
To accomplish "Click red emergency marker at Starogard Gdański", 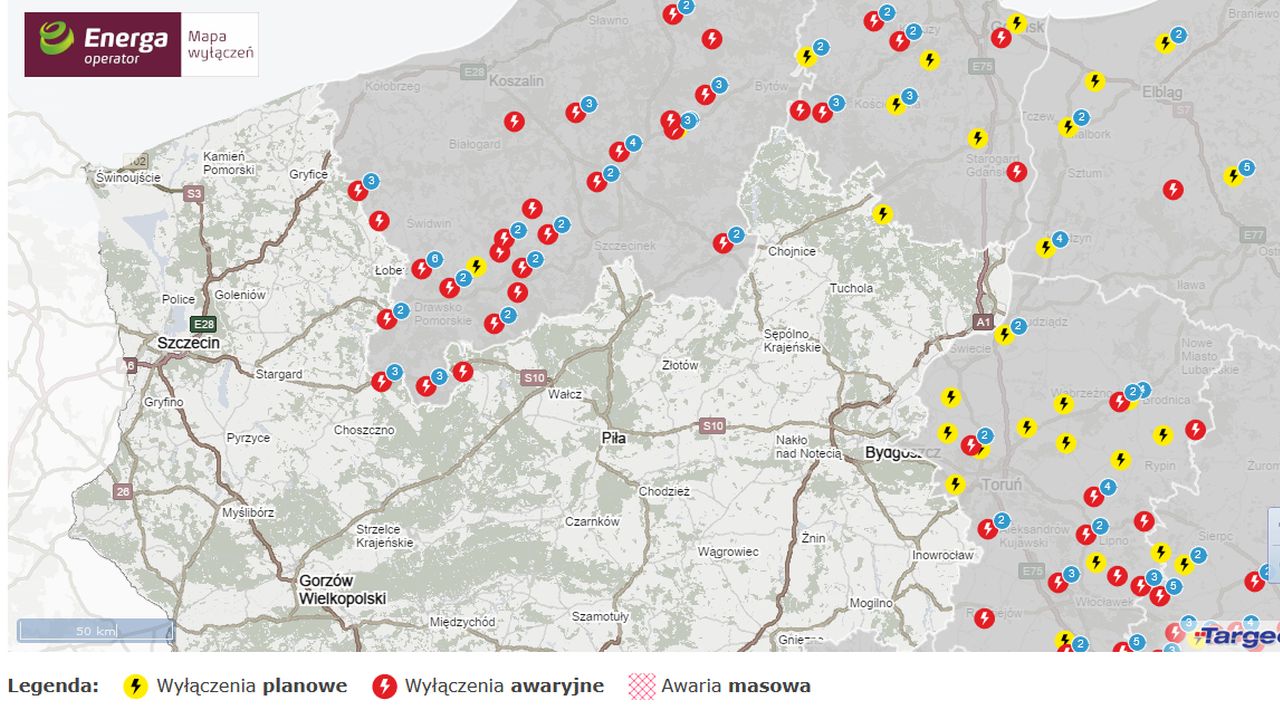I will point(1016,172).
